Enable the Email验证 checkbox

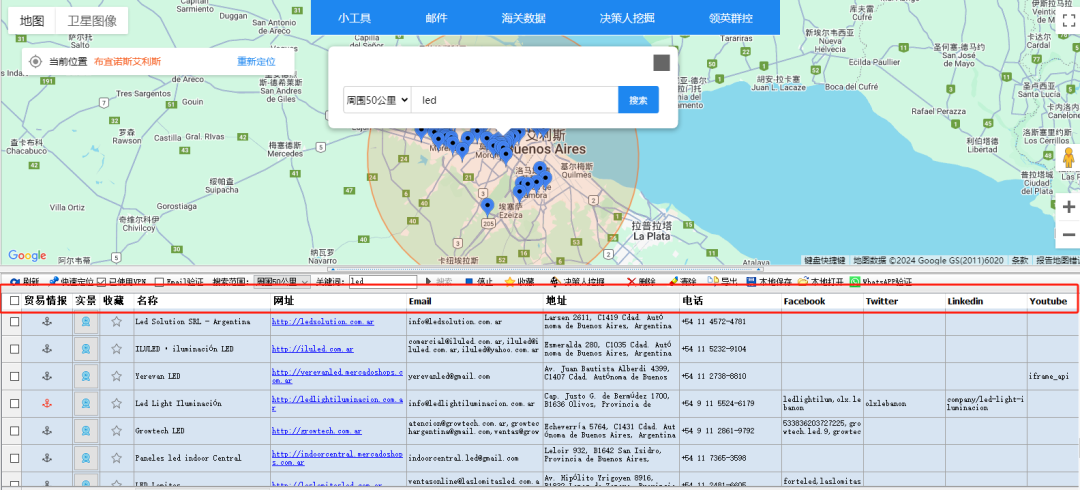(160, 282)
